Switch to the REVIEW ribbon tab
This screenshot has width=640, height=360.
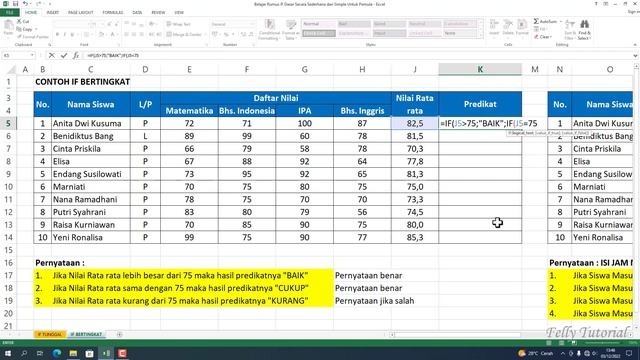pyautogui.click(x=158, y=13)
